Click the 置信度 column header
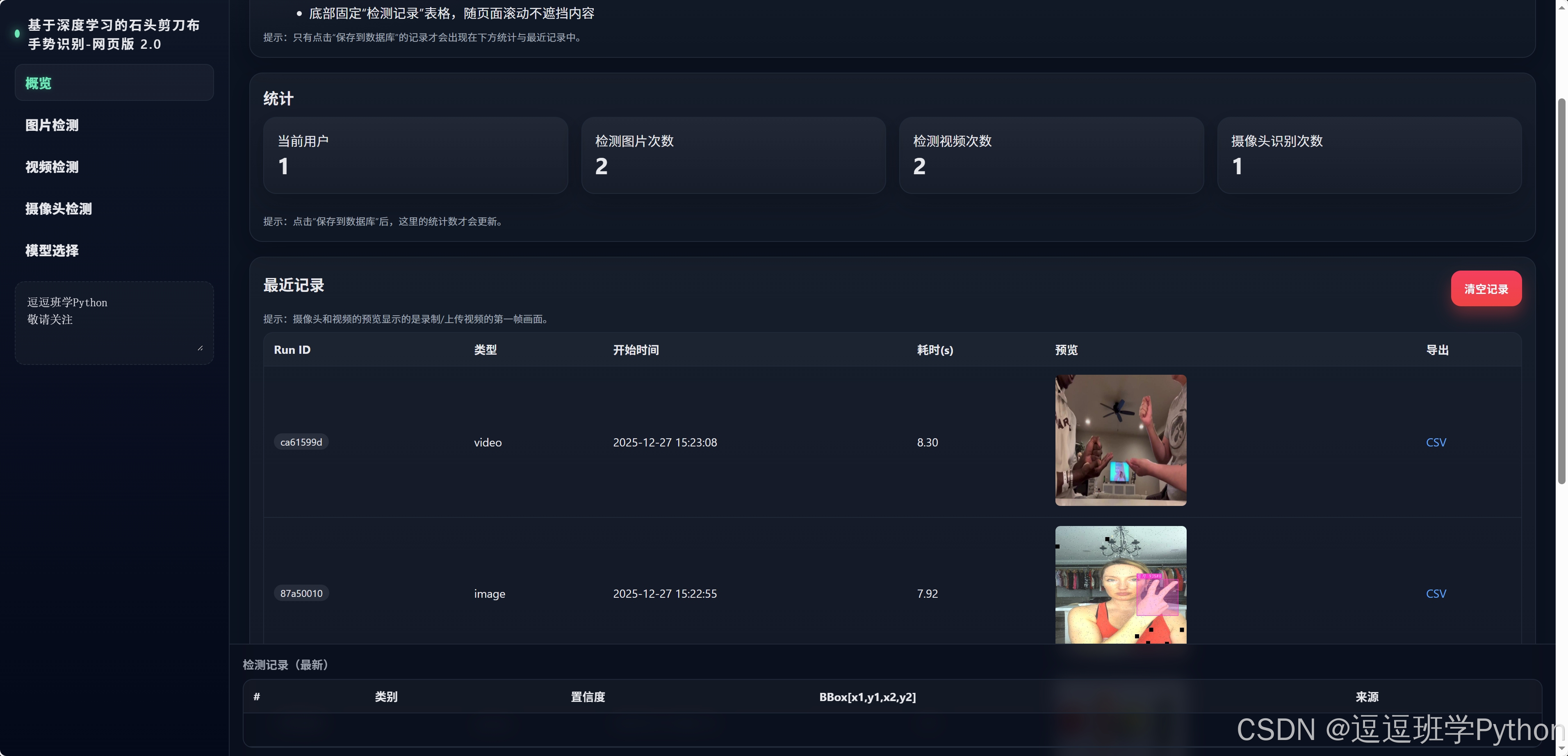This screenshot has height=756, width=1568. click(588, 697)
